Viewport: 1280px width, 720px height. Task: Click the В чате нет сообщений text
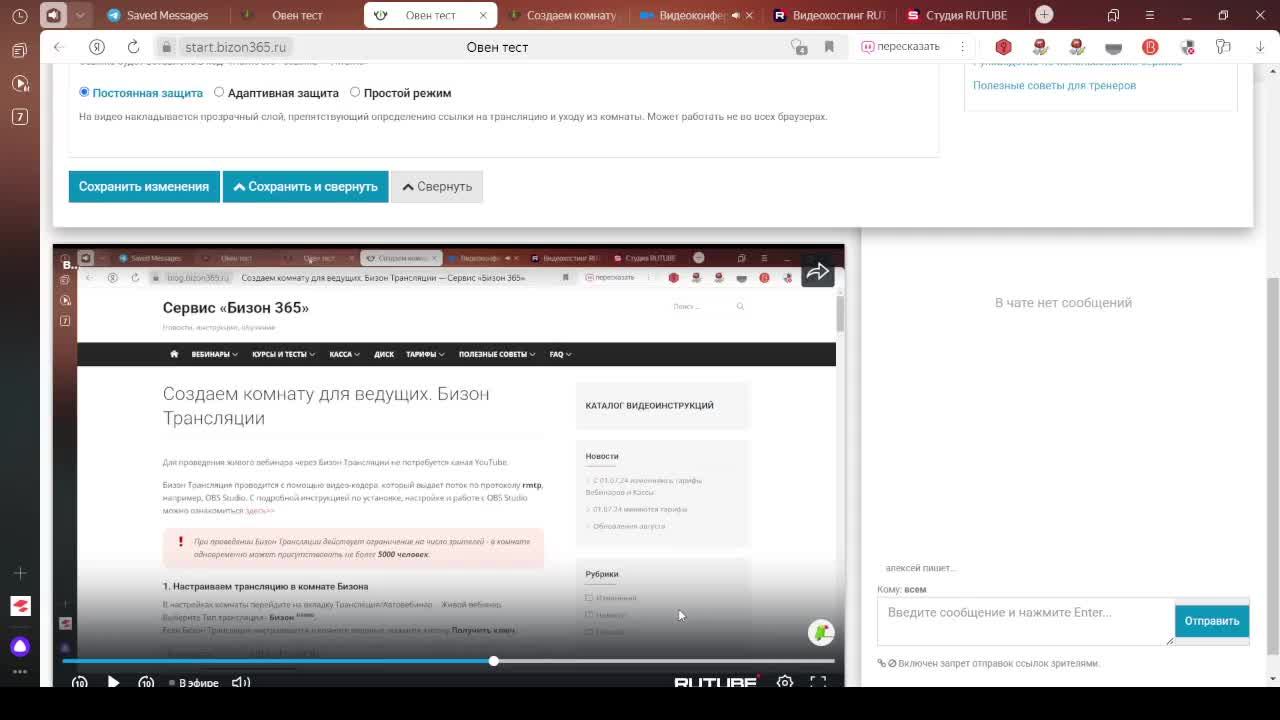point(1063,303)
